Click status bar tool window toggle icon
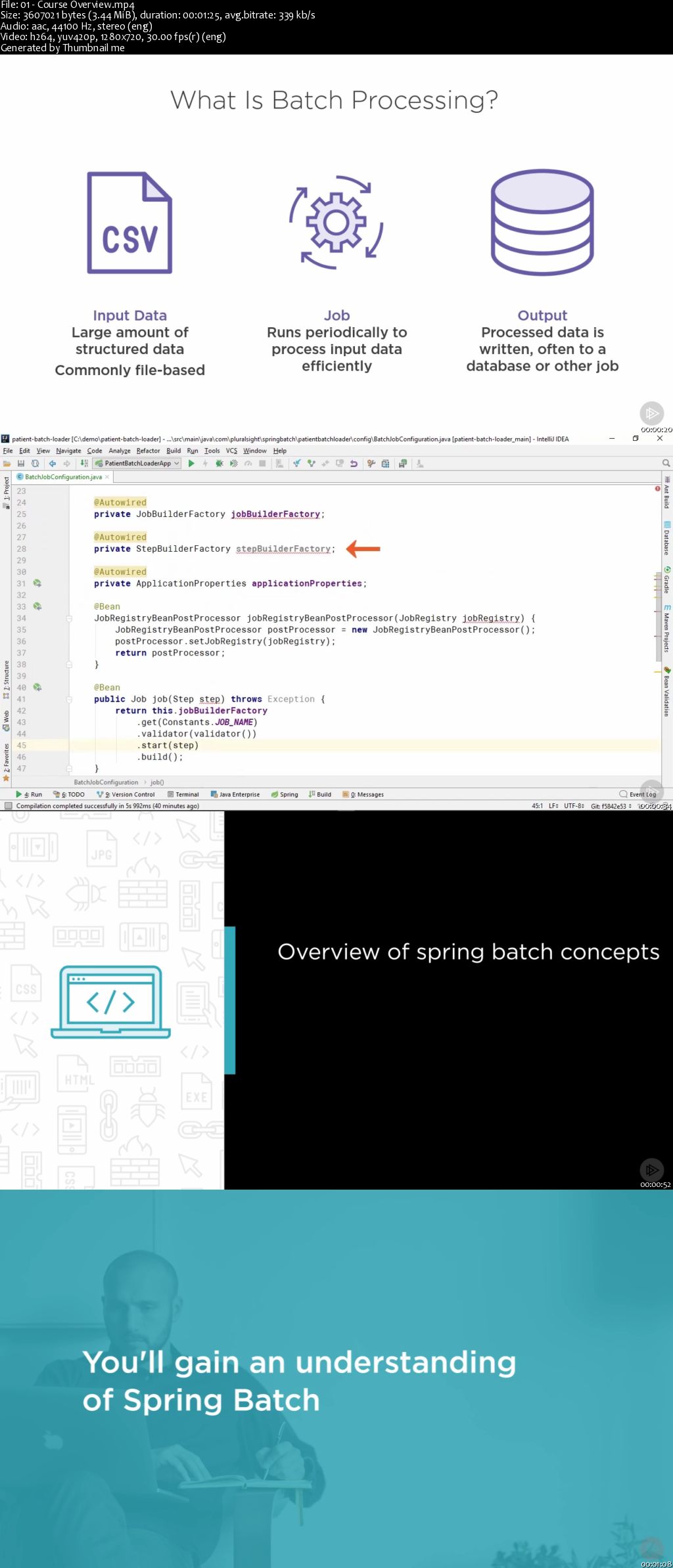This screenshot has width=673, height=1568. coord(8,806)
